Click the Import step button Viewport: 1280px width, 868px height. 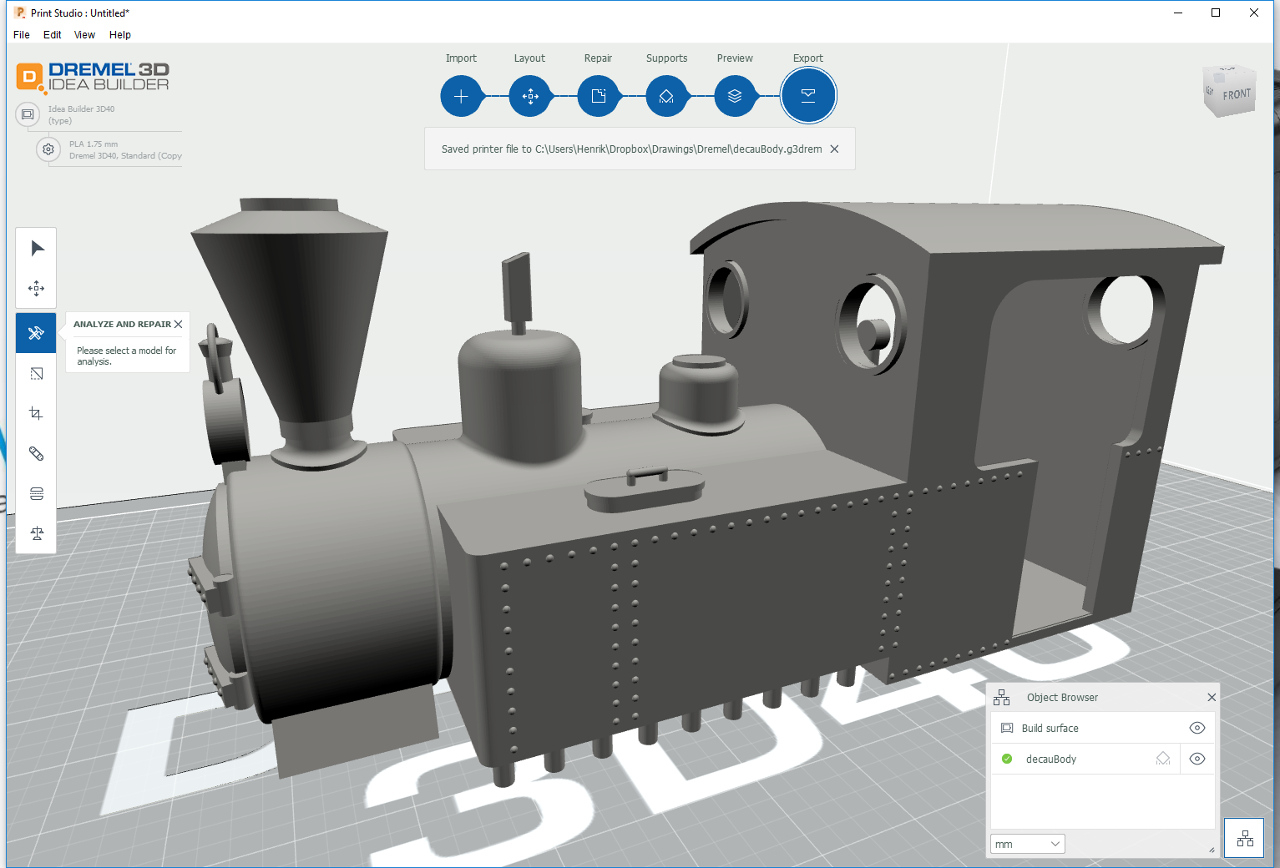coord(461,96)
